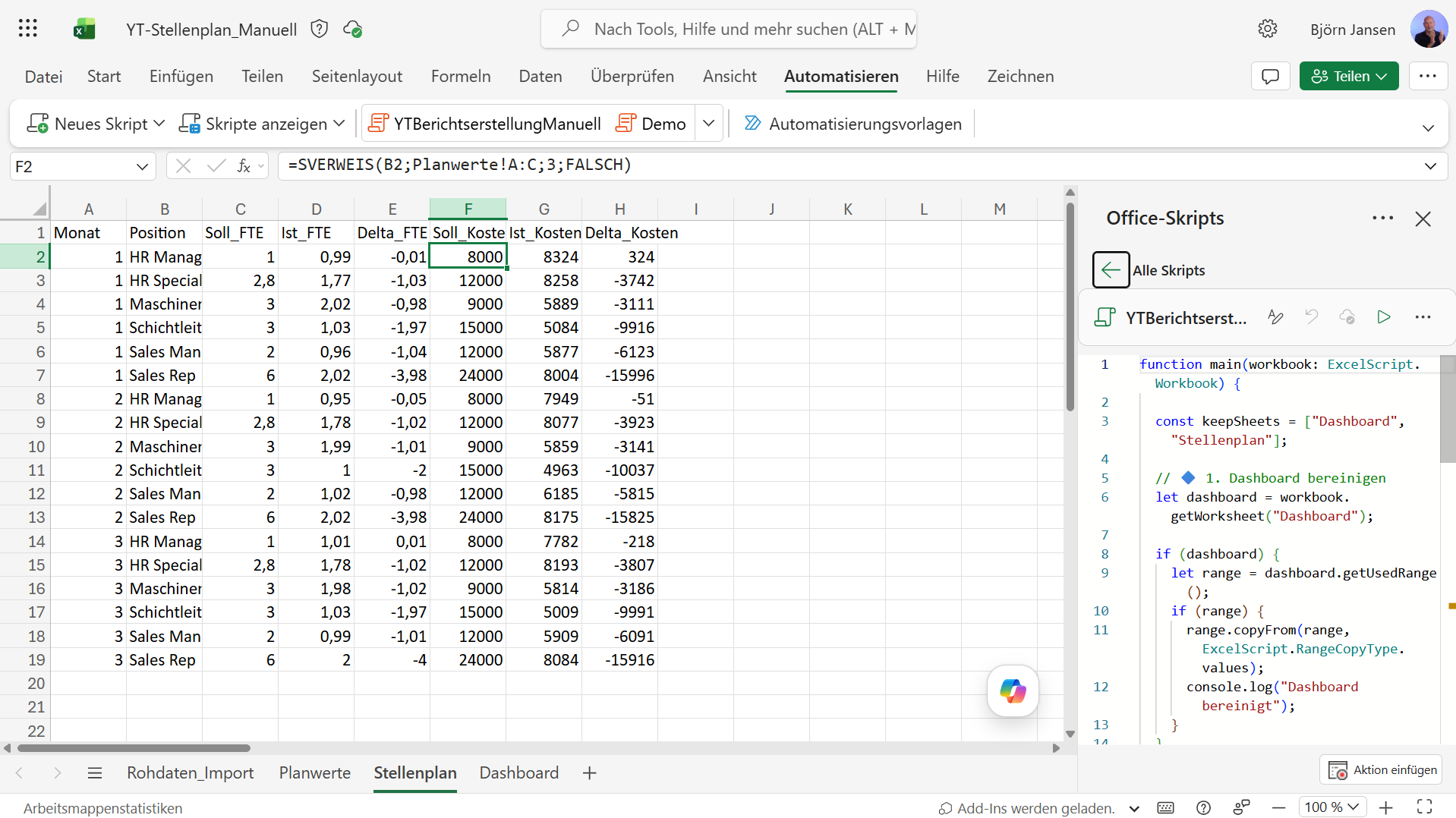Open Arbeitsmappenstatistiken
Image resolution: width=1456 pixels, height=818 pixels.
point(102,808)
